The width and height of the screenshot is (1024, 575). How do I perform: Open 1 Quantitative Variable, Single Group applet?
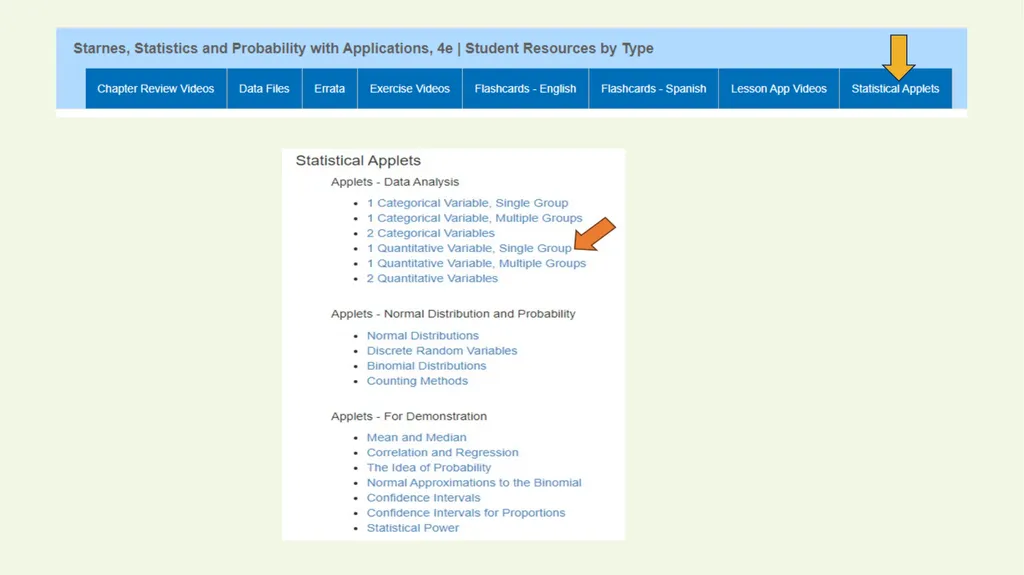pyautogui.click(x=469, y=248)
